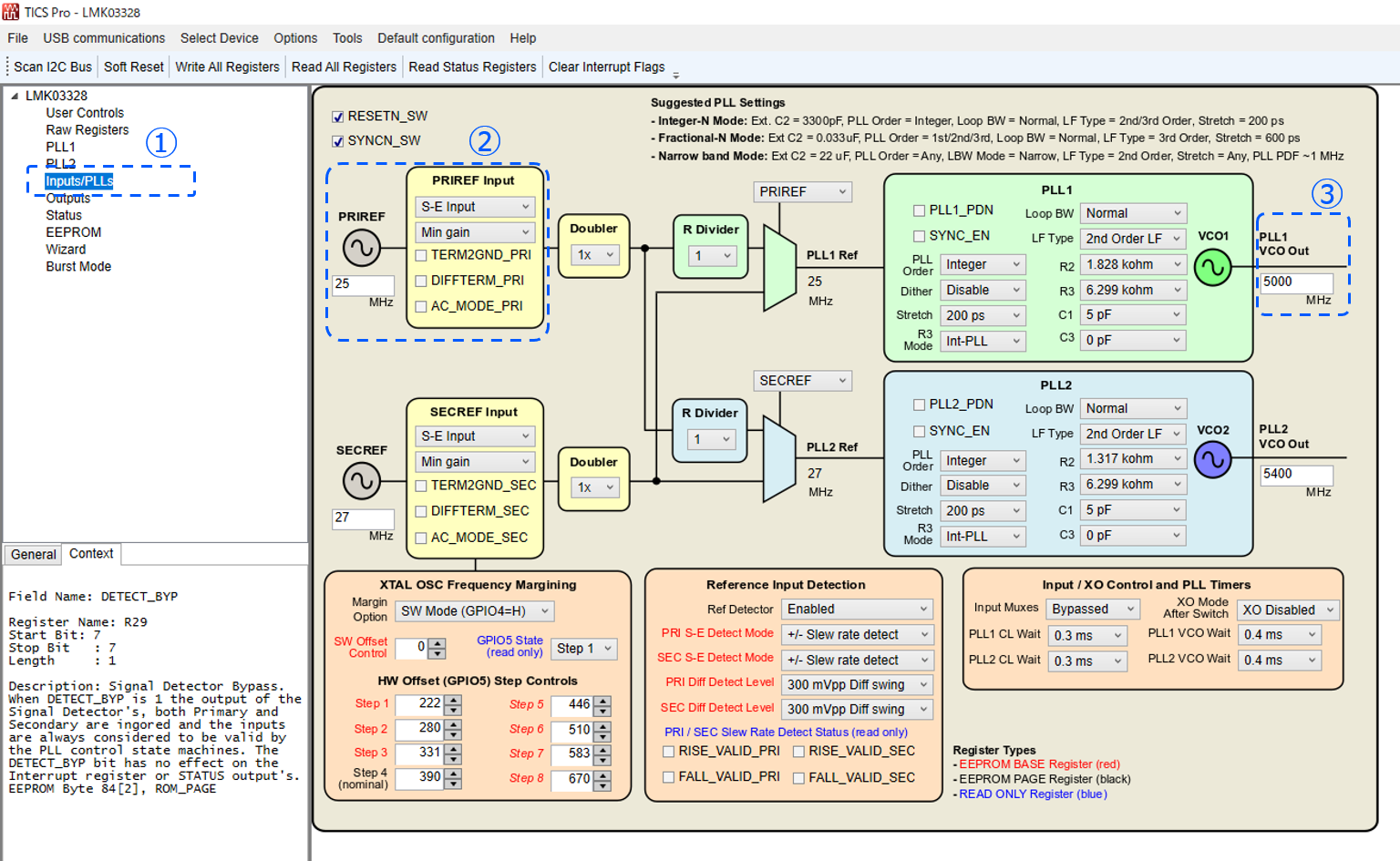Image resolution: width=1400 pixels, height=861 pixels.
Task: Click Write All Registers
Action: pyautogui.click(x=227, y=66)
